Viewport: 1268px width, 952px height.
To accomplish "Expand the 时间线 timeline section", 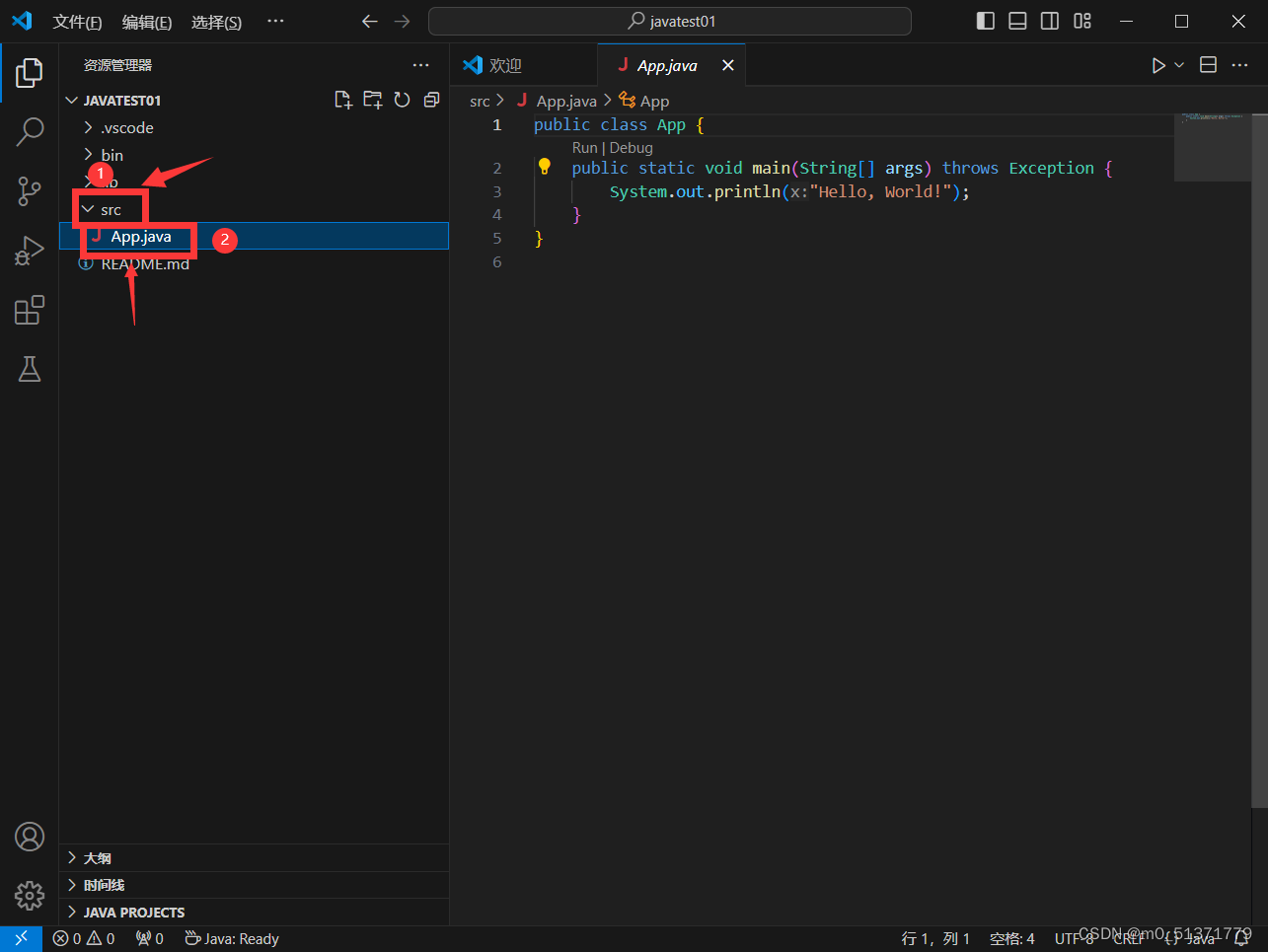I will click(254, 885).
